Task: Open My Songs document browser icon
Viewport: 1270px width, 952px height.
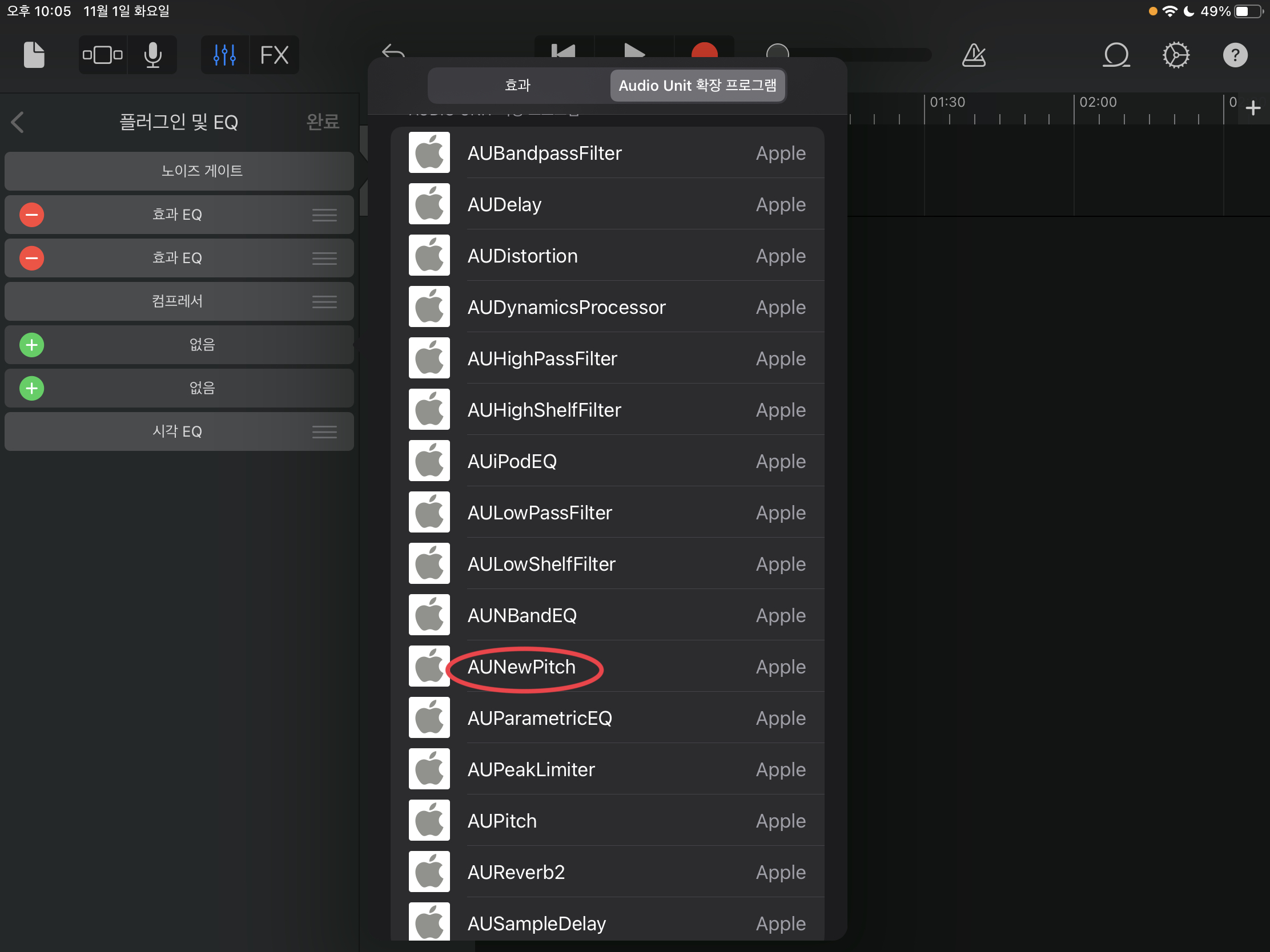Action: (x=34, y=55)
